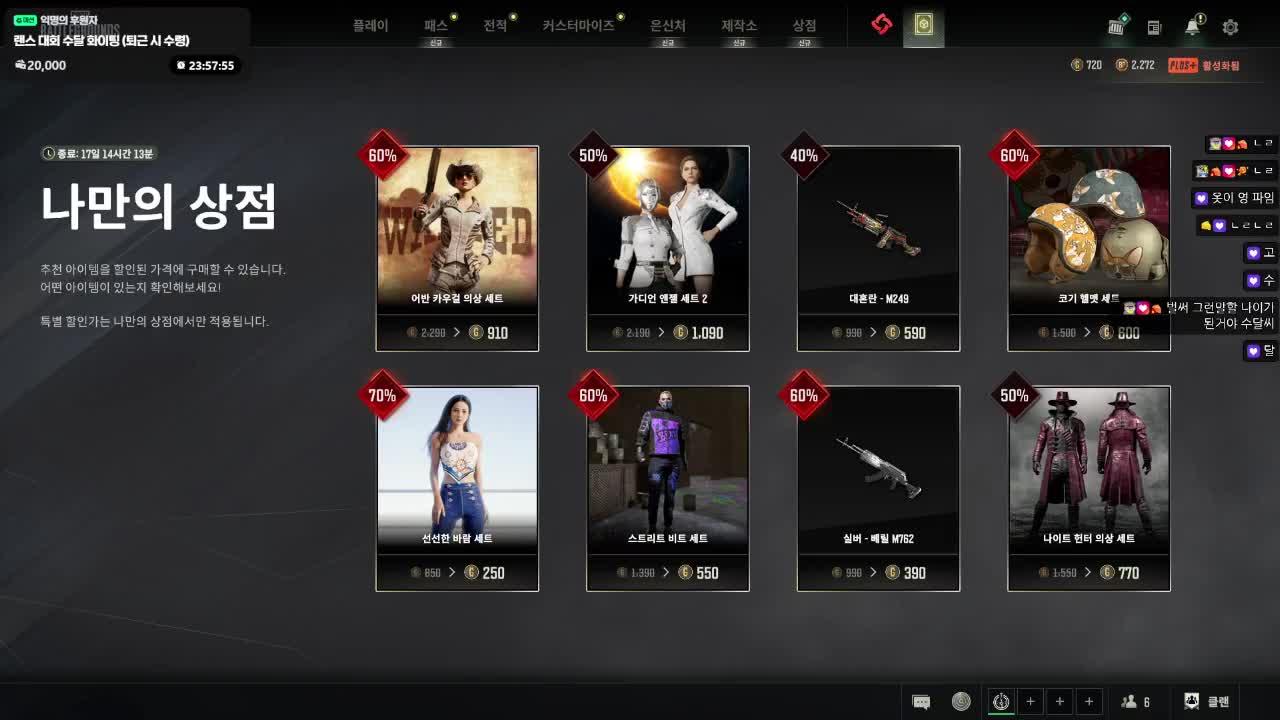Select the 나이트 헌터 의상 세트 card

click(x=1089, y=487)
